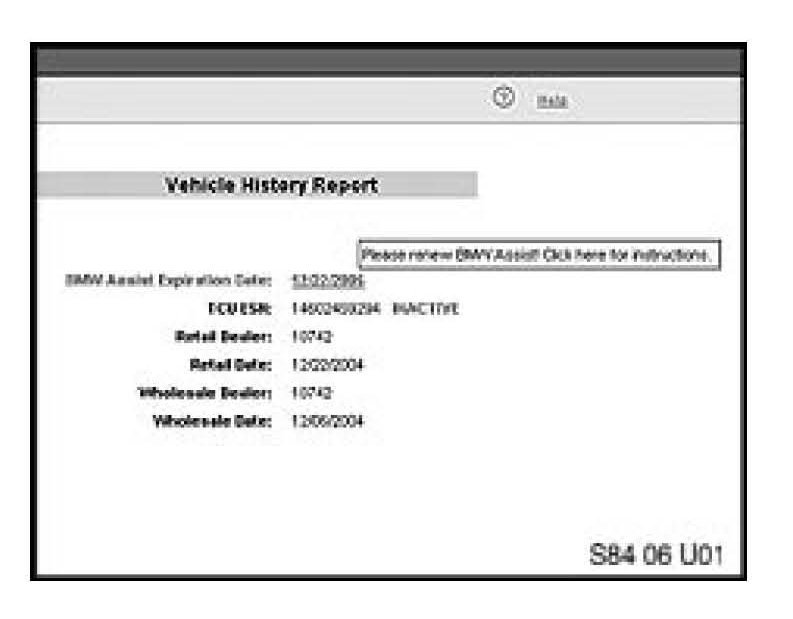Screen dimensions: 793x619
Task: Click the Wholesale Dealer label
Action: 205,393
